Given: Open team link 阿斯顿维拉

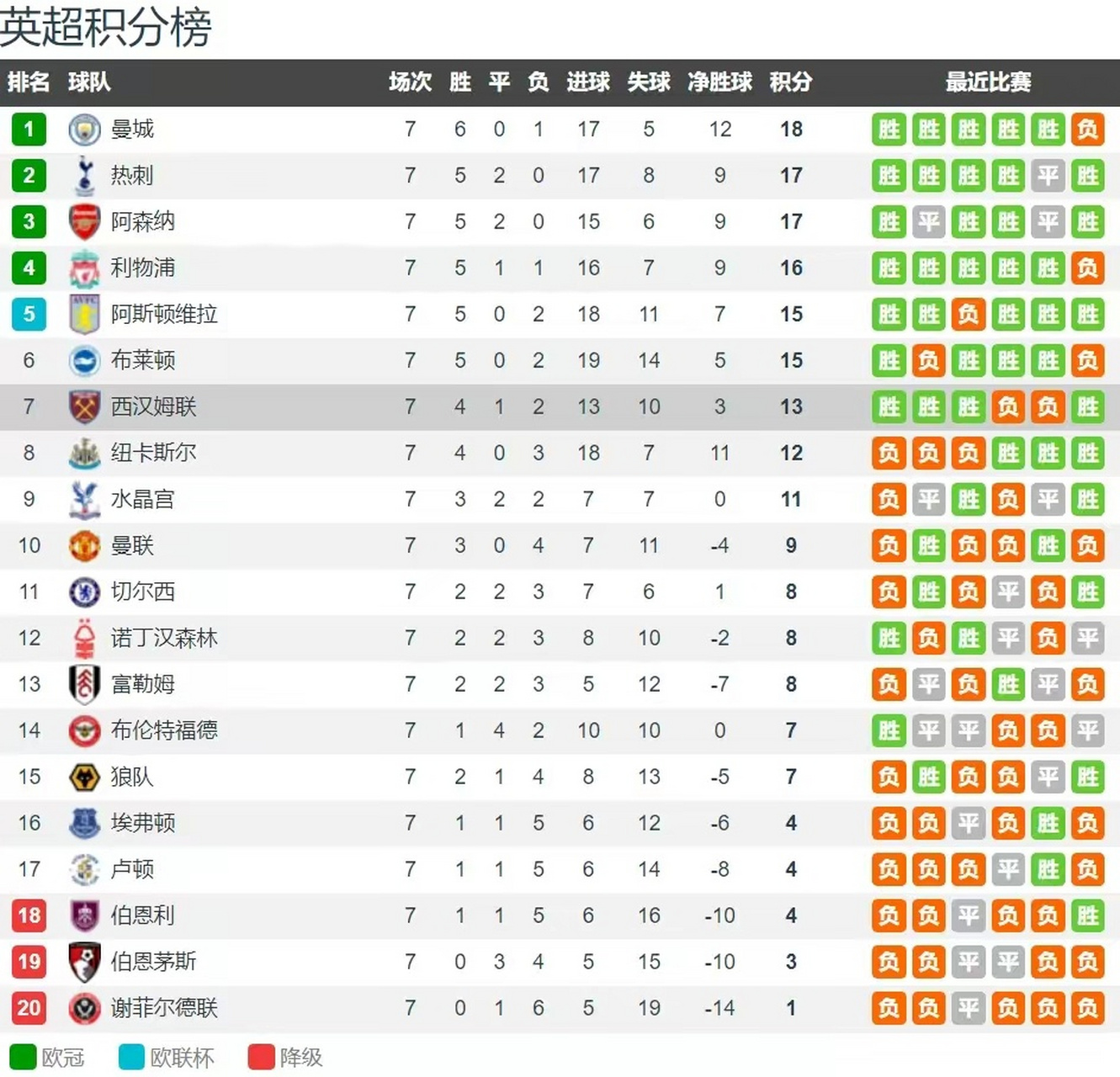Looking at the screenshot, I should click(x=164, y=315).
